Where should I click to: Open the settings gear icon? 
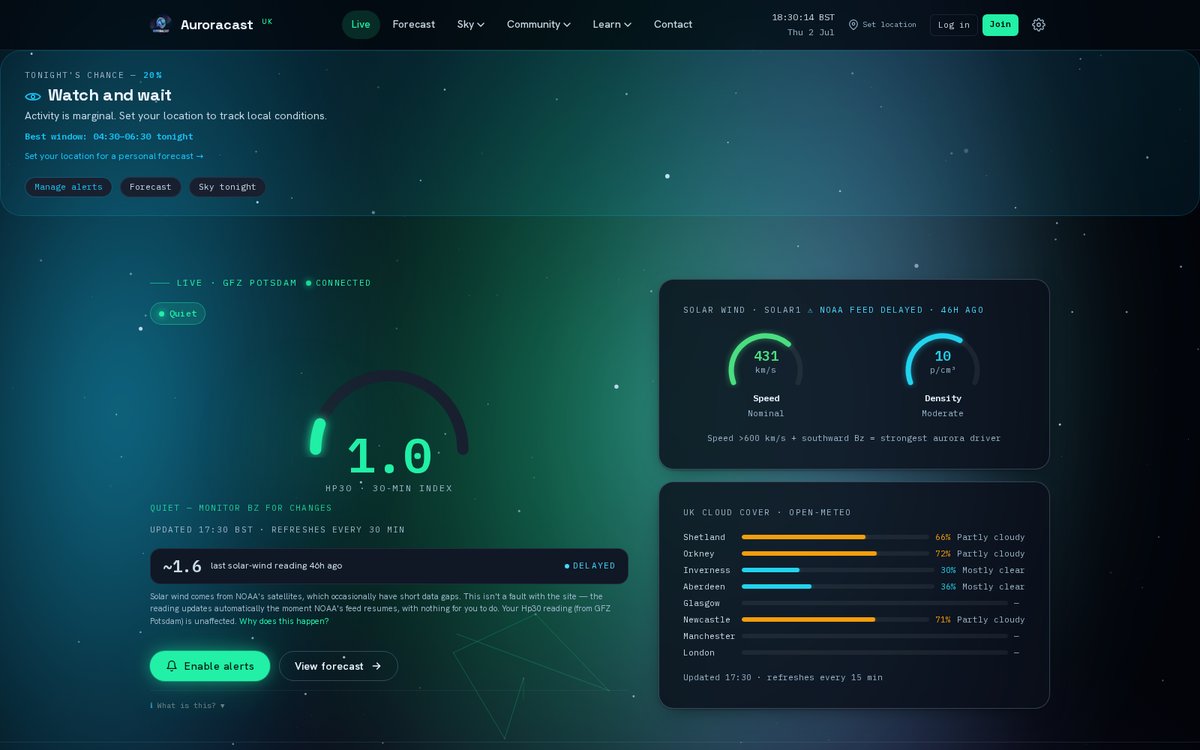(1038, 25)
